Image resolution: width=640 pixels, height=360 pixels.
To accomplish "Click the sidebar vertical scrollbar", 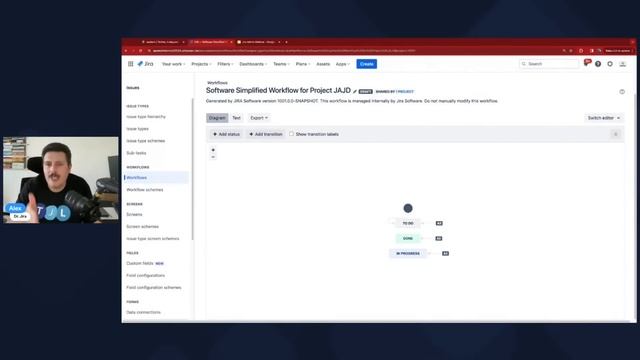I will [x=192, y=169].
